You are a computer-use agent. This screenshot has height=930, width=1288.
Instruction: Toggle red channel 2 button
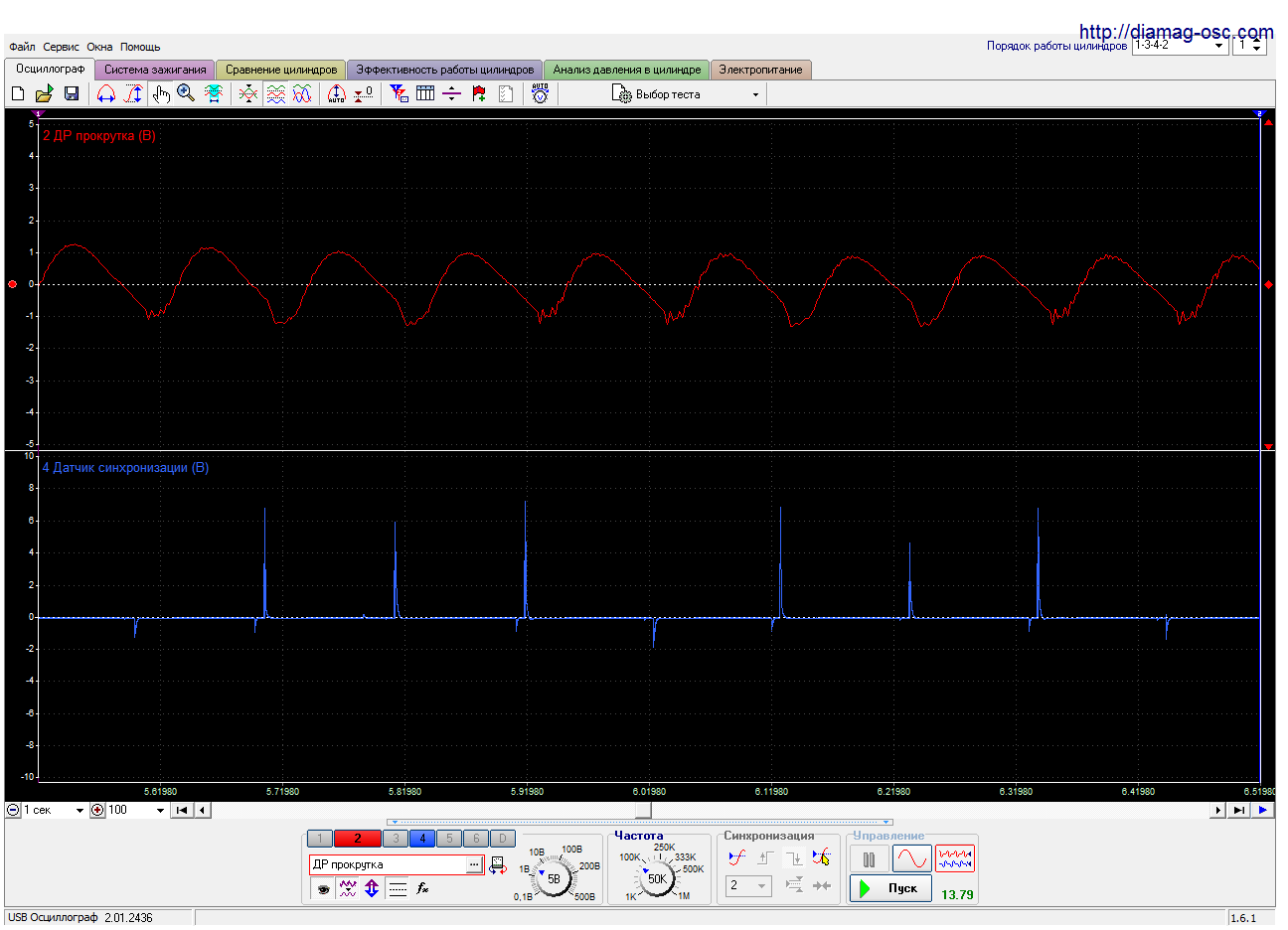coord(358,839)
